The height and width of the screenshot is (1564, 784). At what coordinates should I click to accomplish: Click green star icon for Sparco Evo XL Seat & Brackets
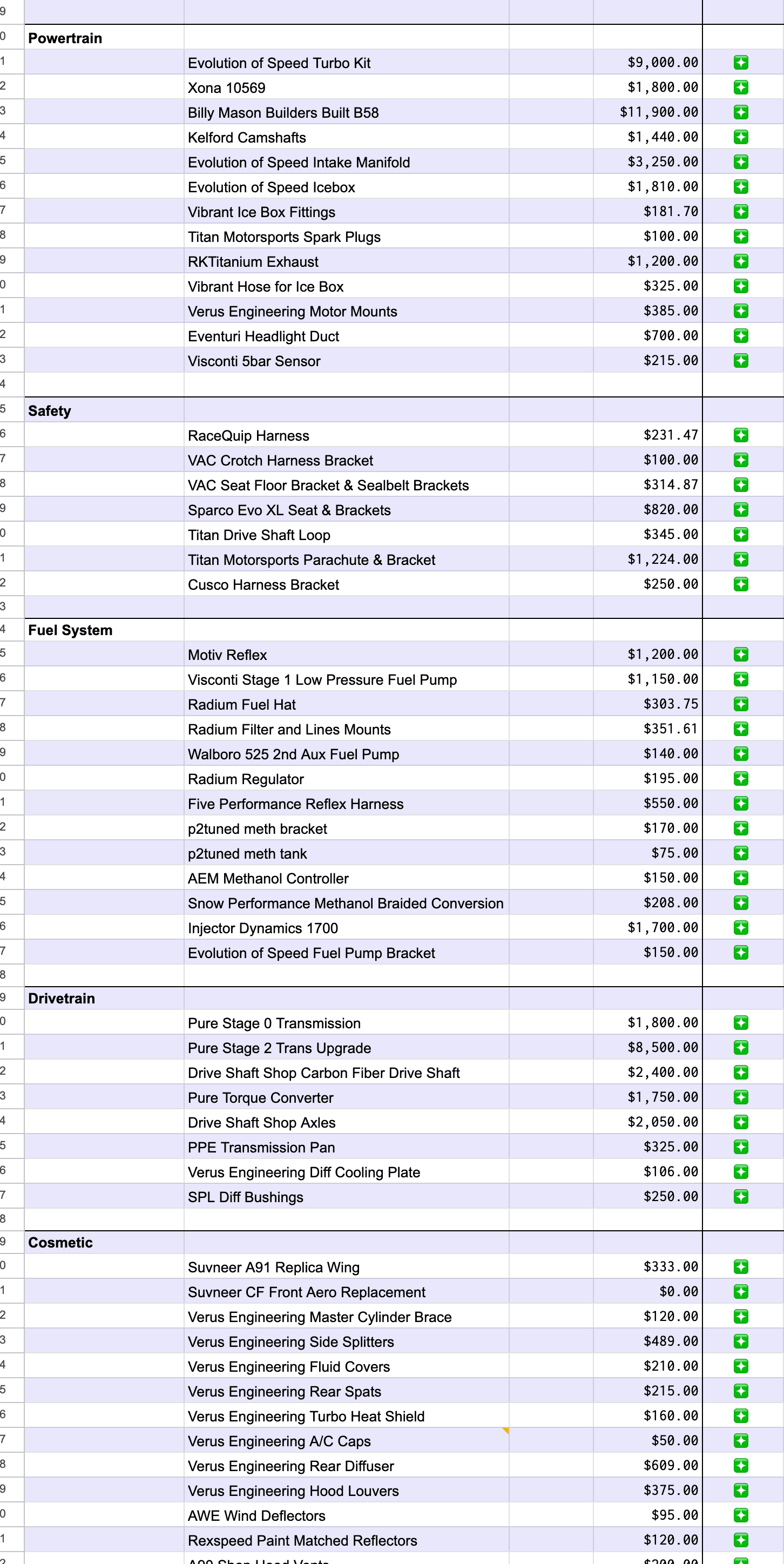(740, 510)
